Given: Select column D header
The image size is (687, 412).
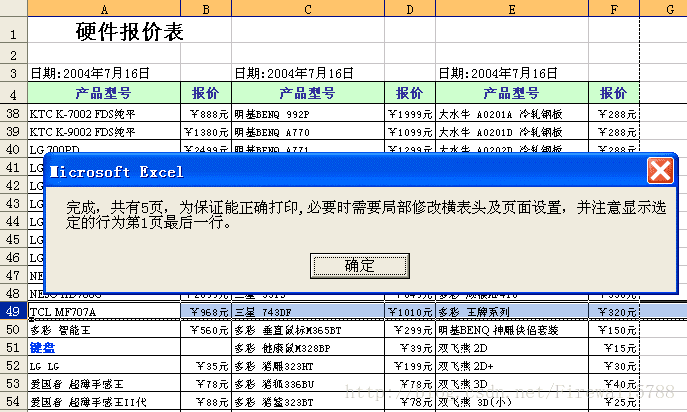Looking at the screenshot, I should point(410,9).
